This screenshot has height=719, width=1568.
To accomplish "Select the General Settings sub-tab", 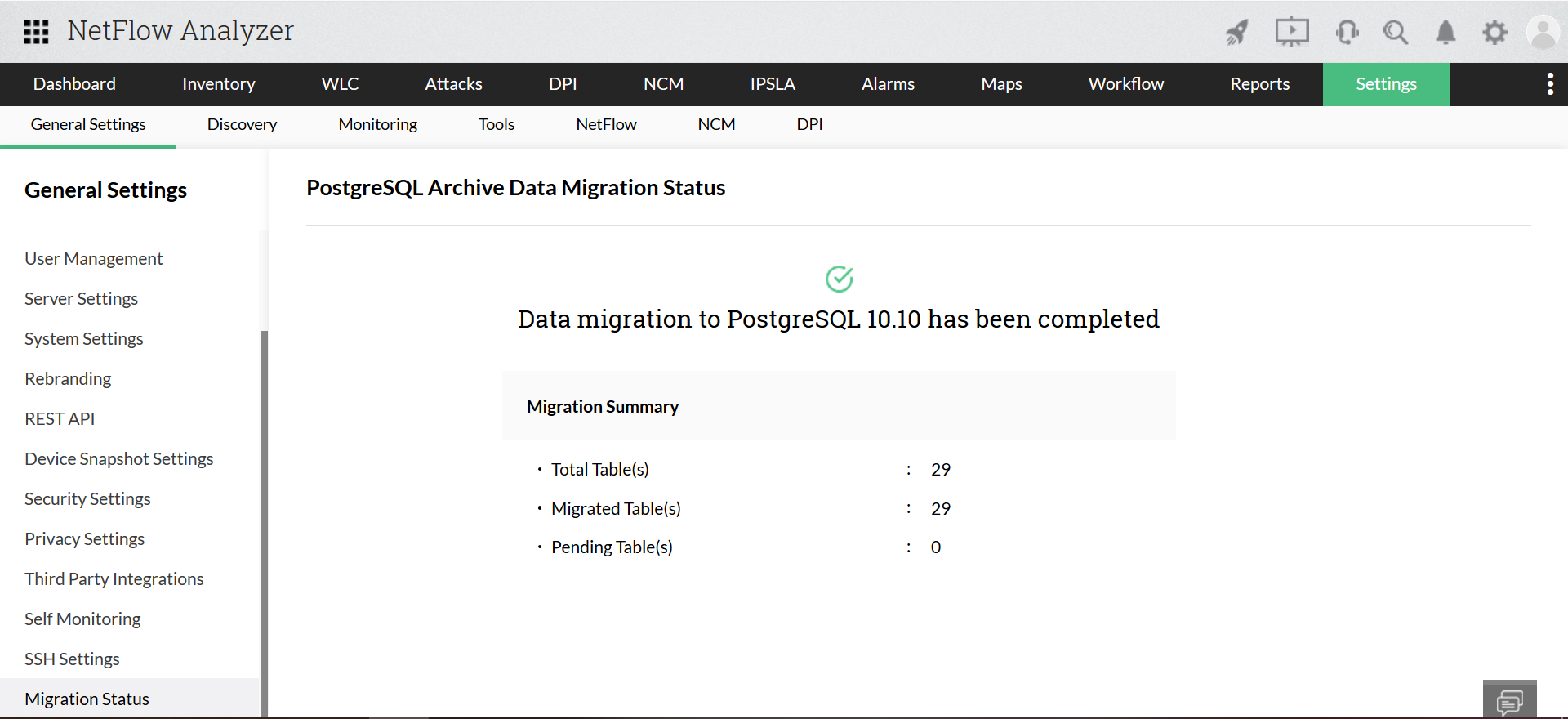I will click(88, 125).
